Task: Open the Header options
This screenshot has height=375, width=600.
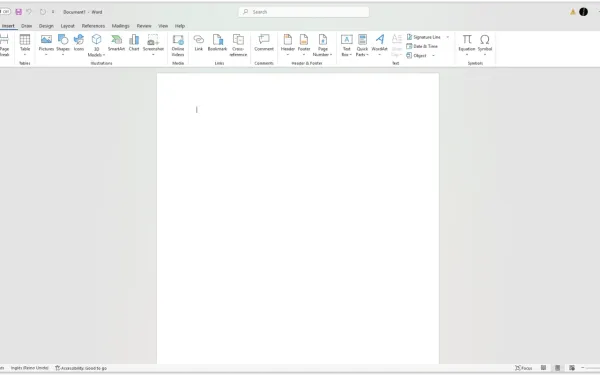Action: [288, 45]
